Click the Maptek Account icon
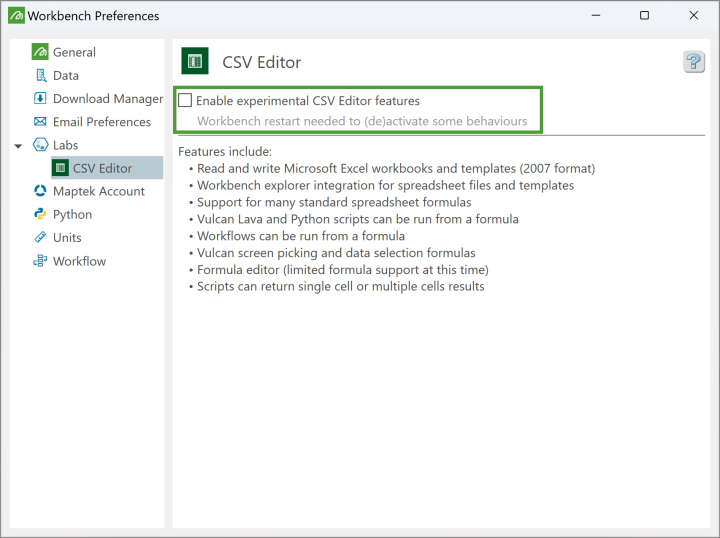Viewport: 720px width, 538px height. pyautogui.click(x=40, y=191)
